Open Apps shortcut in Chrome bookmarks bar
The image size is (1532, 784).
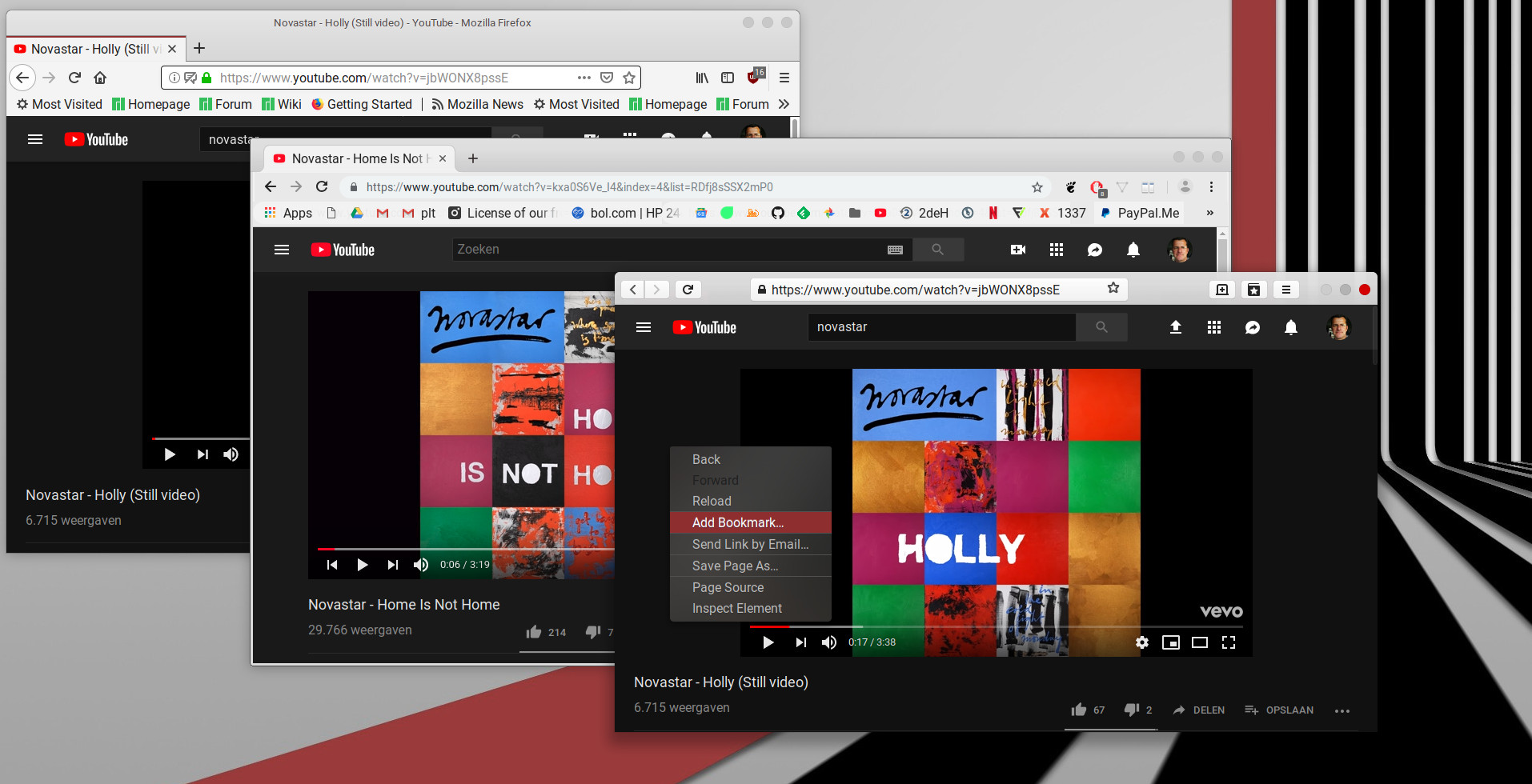click(289, 213)
